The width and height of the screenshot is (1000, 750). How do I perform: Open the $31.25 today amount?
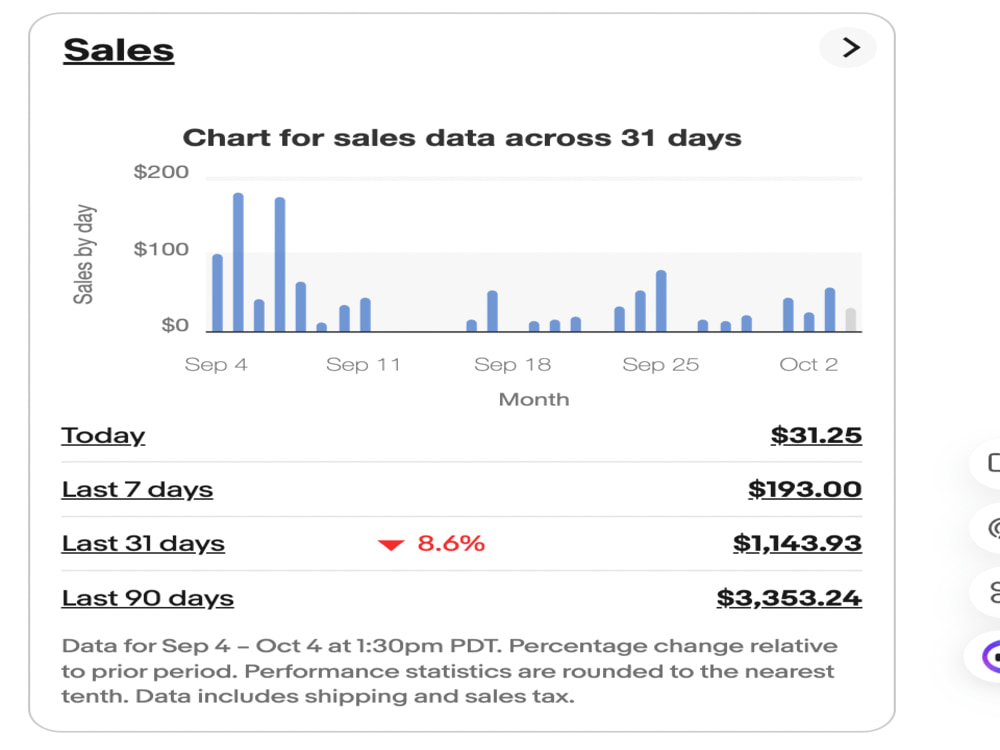tap(816, 435)
